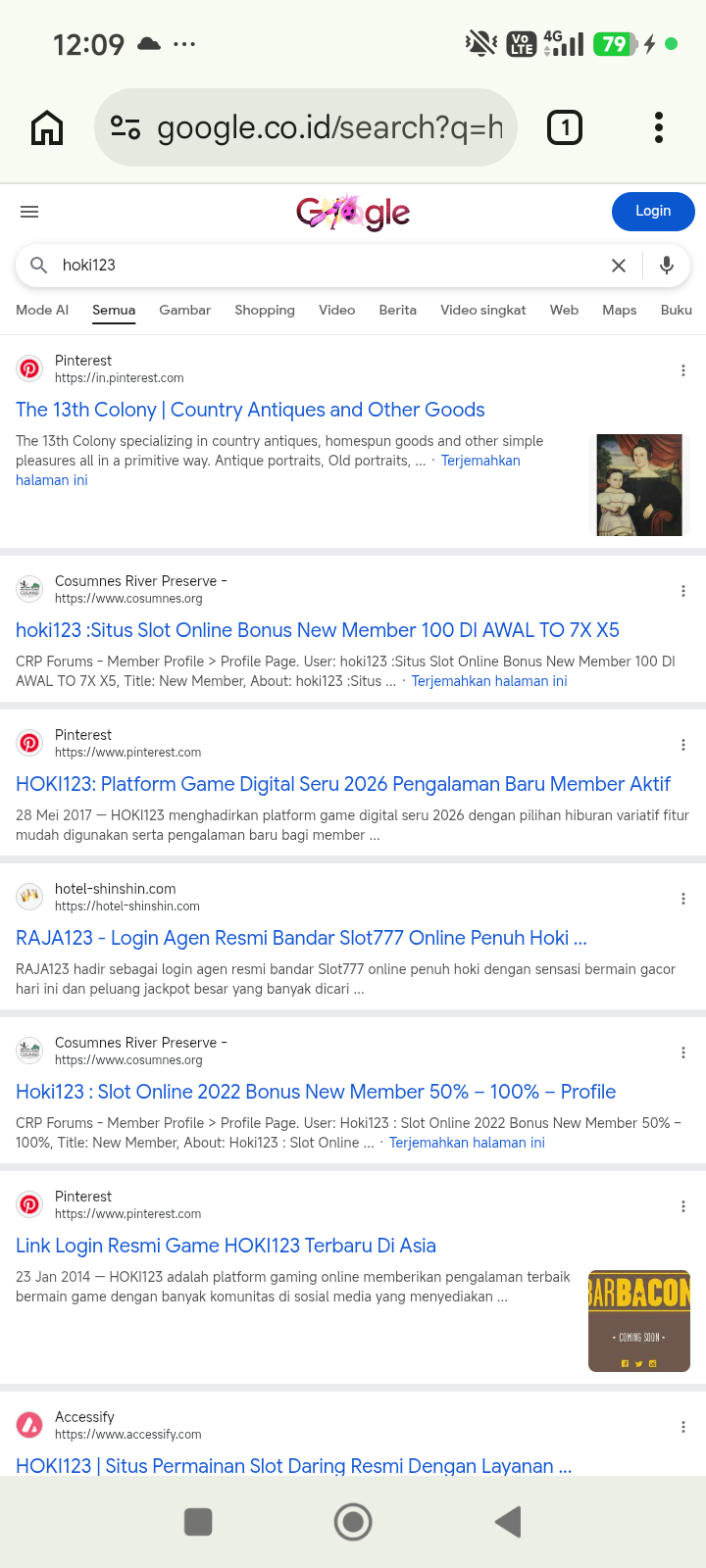
Task: Open the Google hamburger menu
Action: (29, 212)
